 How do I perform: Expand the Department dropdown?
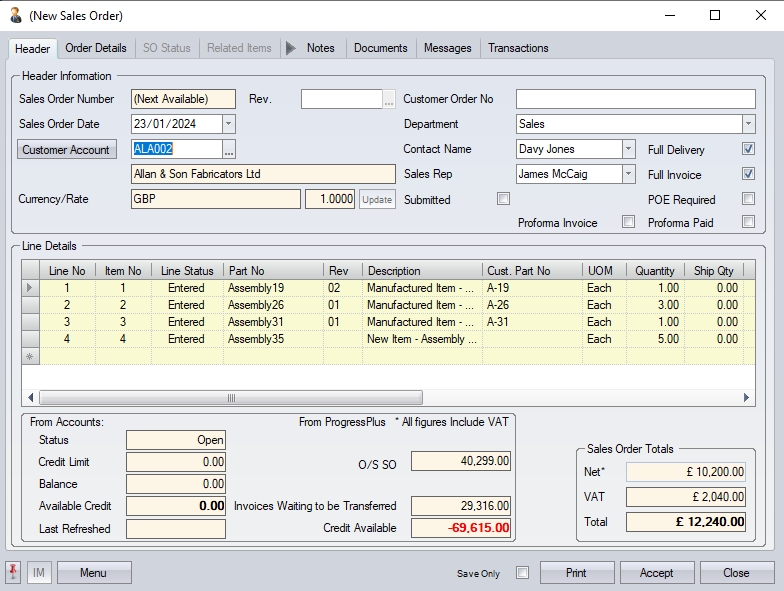tap(748, 124)
